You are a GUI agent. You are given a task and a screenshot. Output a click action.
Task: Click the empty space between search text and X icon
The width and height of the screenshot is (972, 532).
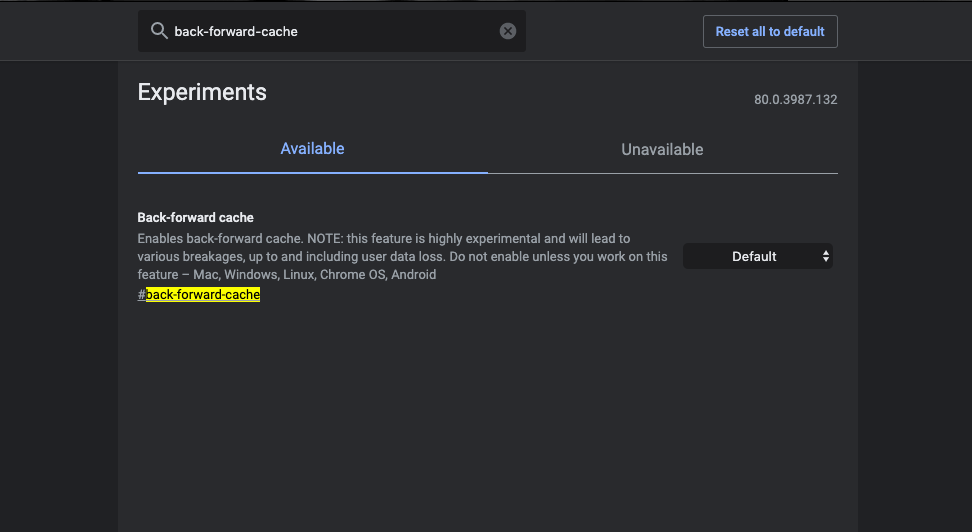pos(398,31)
